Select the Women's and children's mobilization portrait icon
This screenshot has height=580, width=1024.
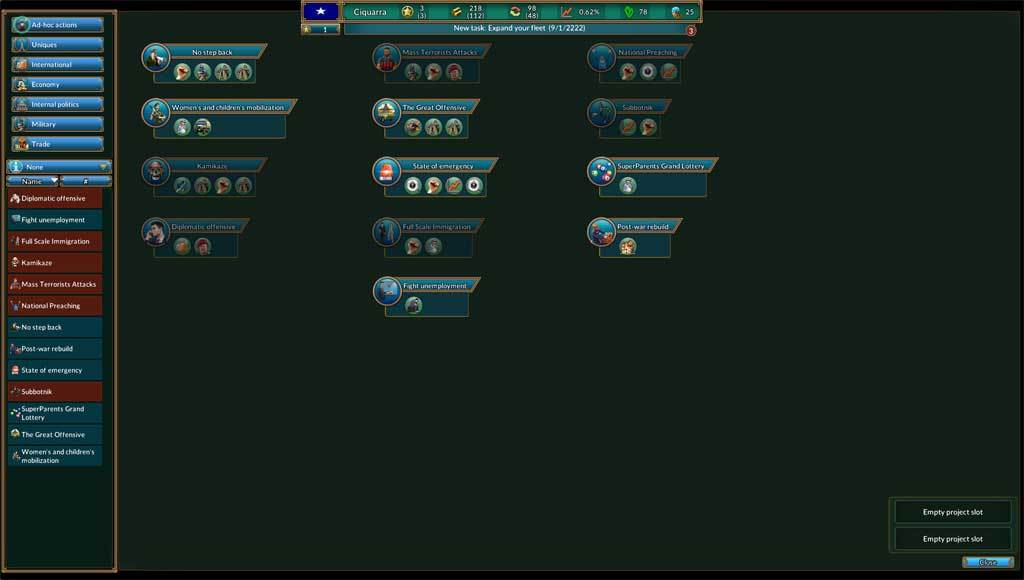(x=156, y=112)
